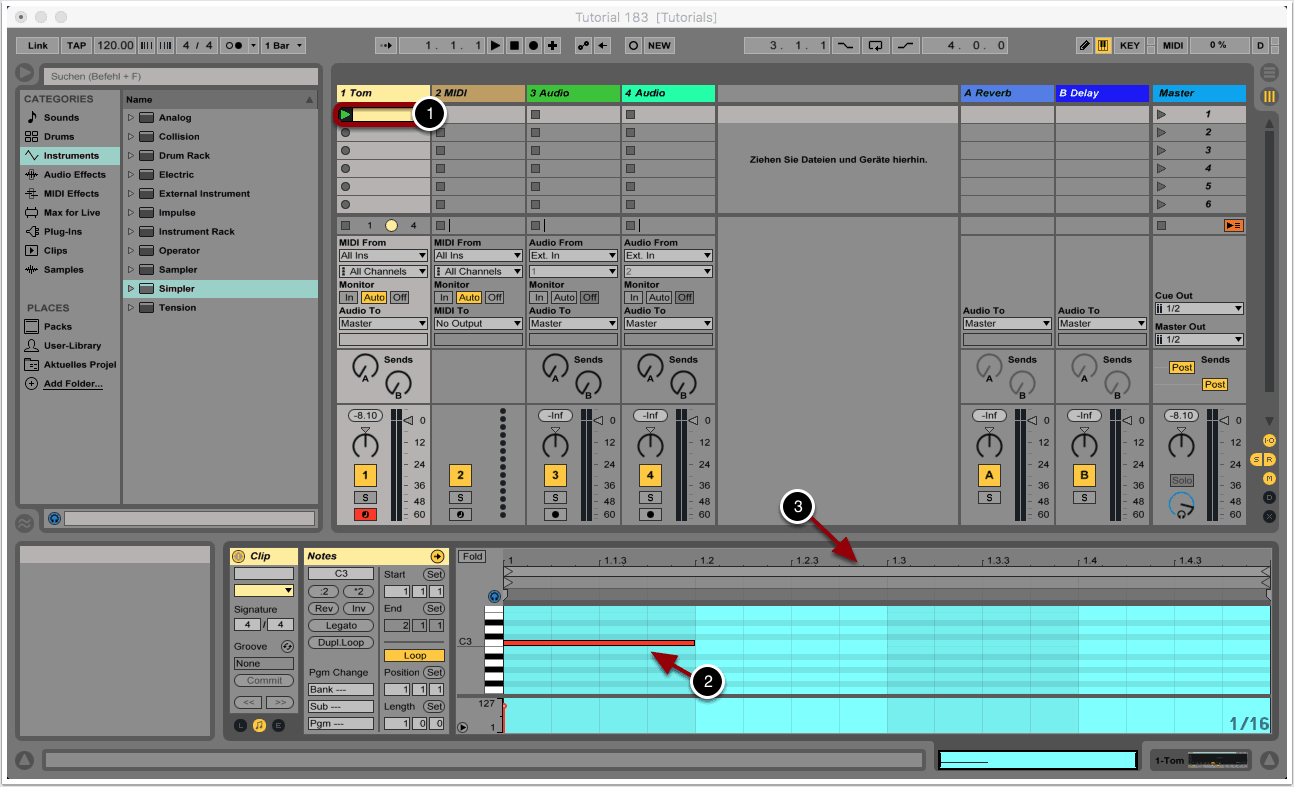Launch the clip in 1 Tom track

[x=346, y=114]
